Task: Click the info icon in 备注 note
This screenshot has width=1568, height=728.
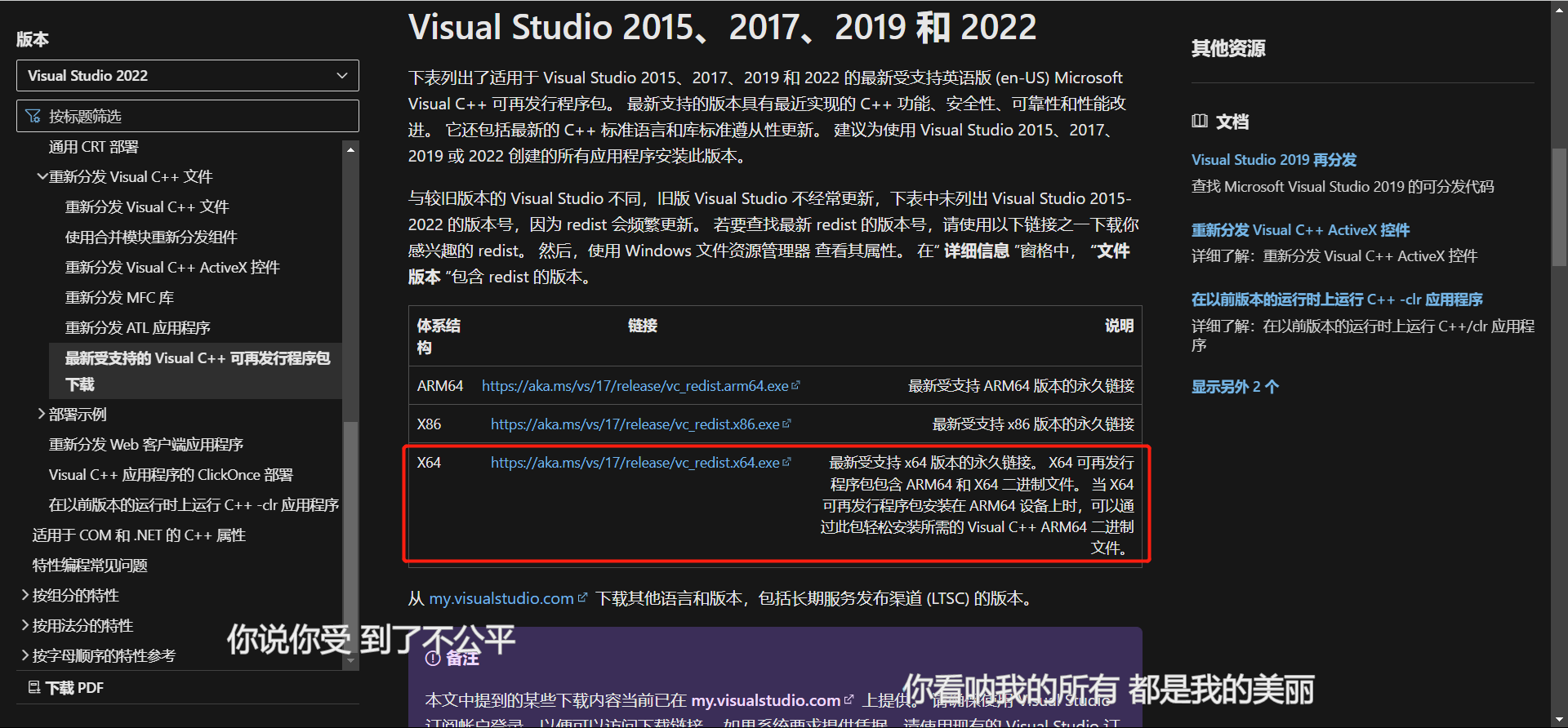Action: pos(433,659)
